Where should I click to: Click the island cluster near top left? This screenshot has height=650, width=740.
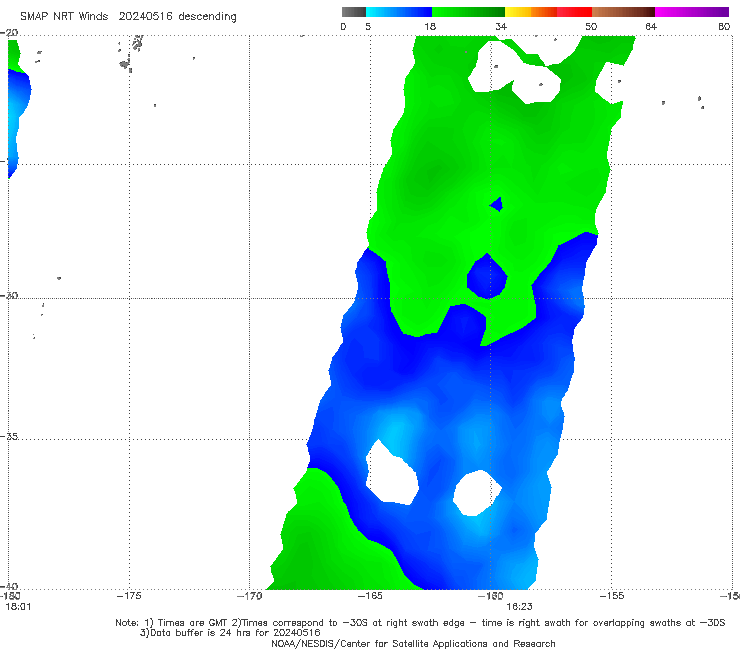(x=131, y=53)
